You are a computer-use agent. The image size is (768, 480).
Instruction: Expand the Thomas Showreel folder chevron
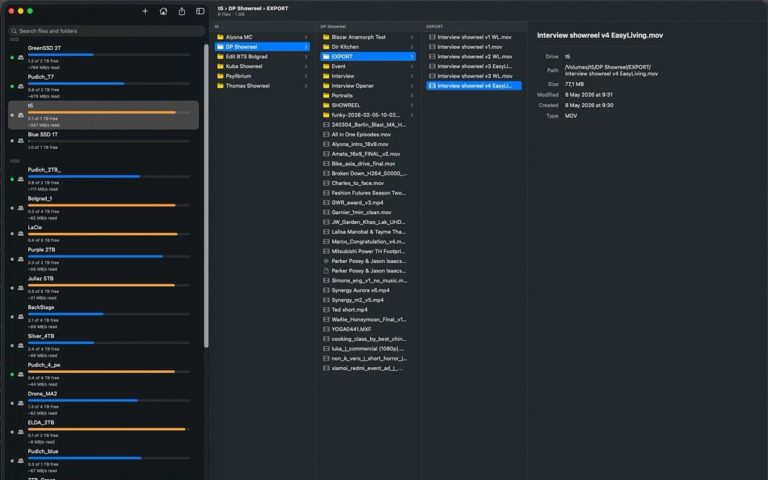(306, 86)
